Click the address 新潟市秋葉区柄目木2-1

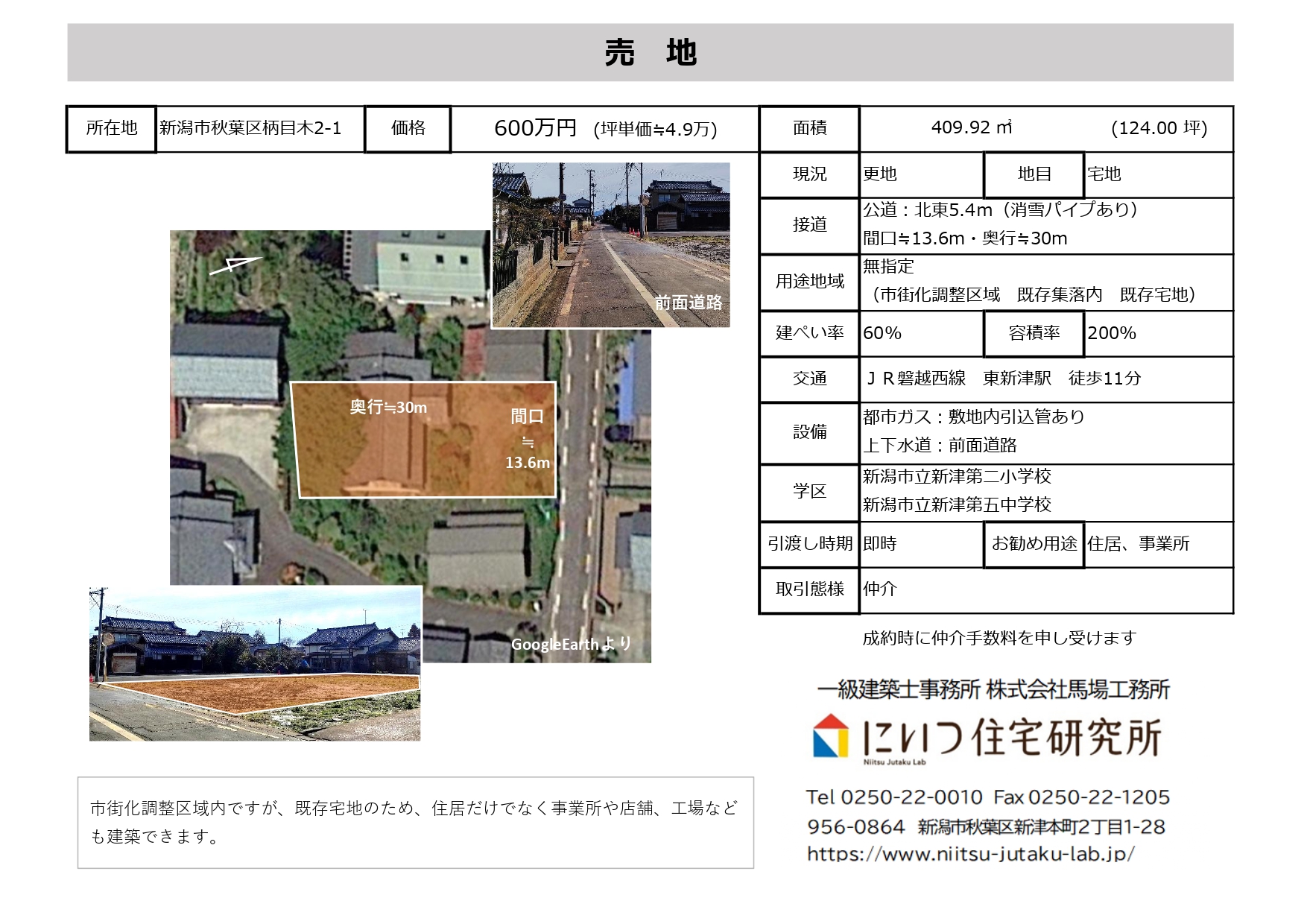point(250,128)
